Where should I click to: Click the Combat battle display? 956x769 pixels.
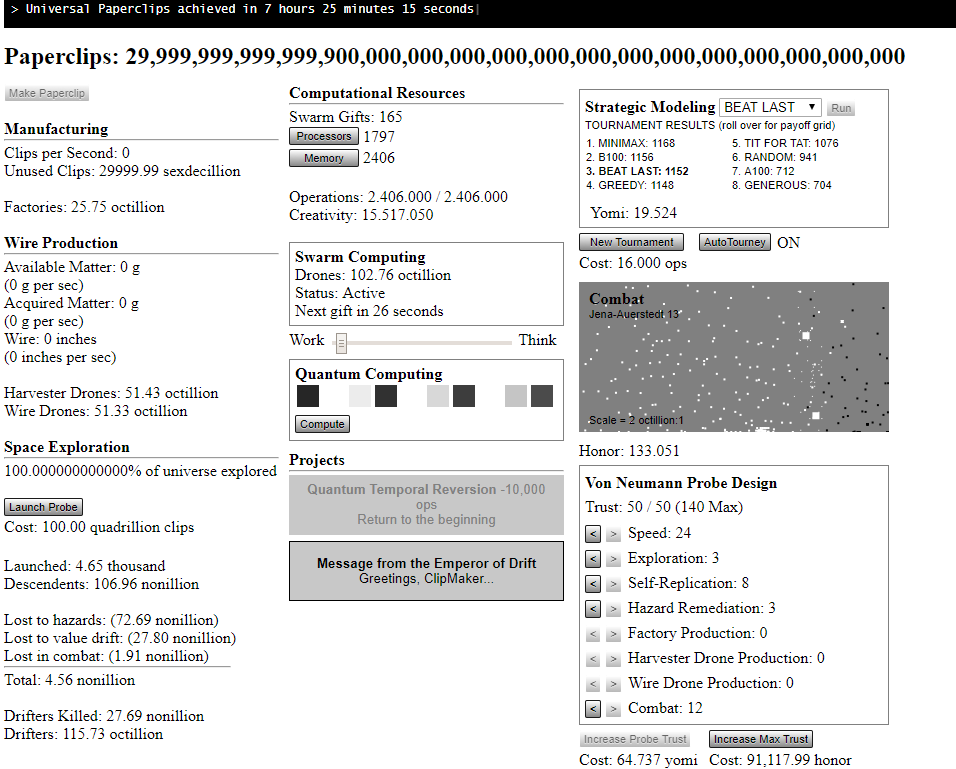(x=733, y=357)
